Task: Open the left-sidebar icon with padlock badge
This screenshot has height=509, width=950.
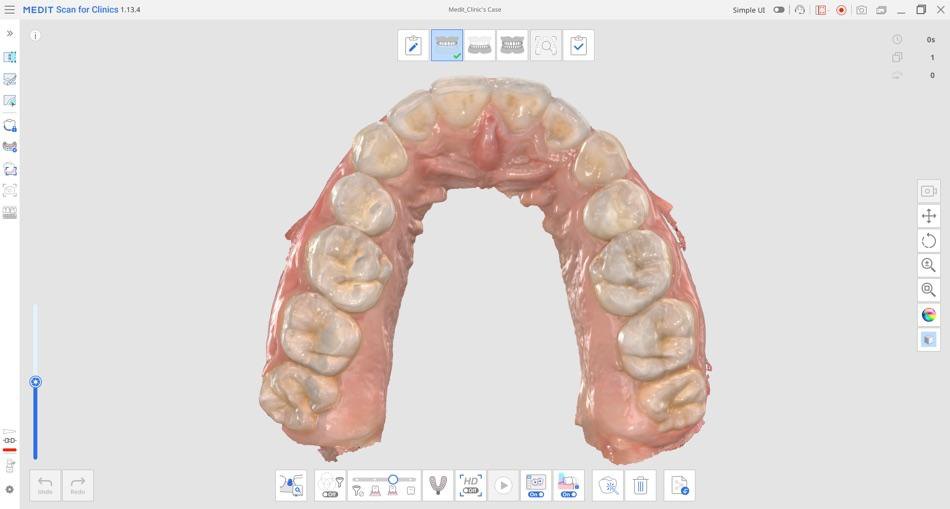Action: (x=10, y=125)
